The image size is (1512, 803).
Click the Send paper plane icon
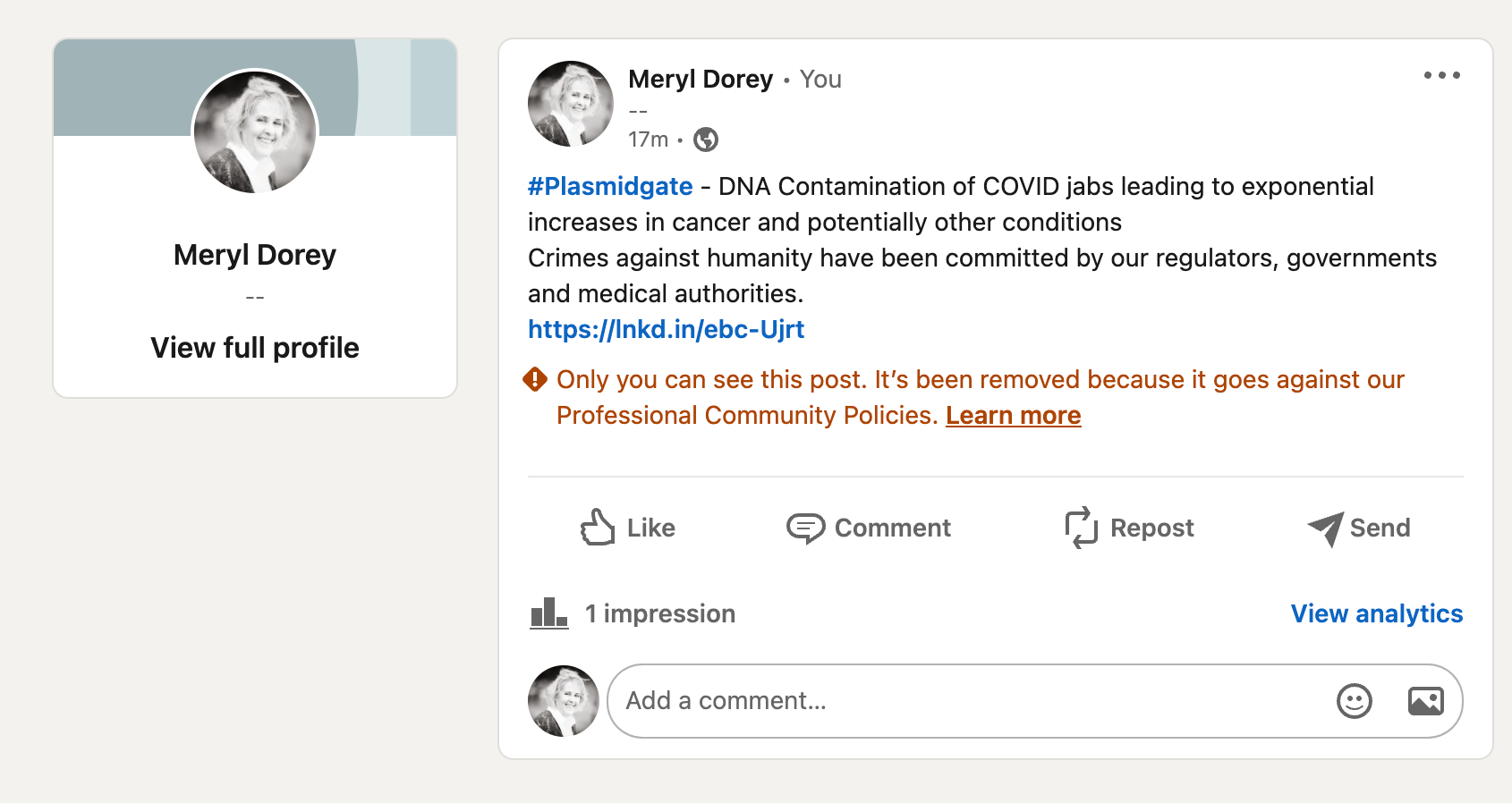[x=1325, y=528]
